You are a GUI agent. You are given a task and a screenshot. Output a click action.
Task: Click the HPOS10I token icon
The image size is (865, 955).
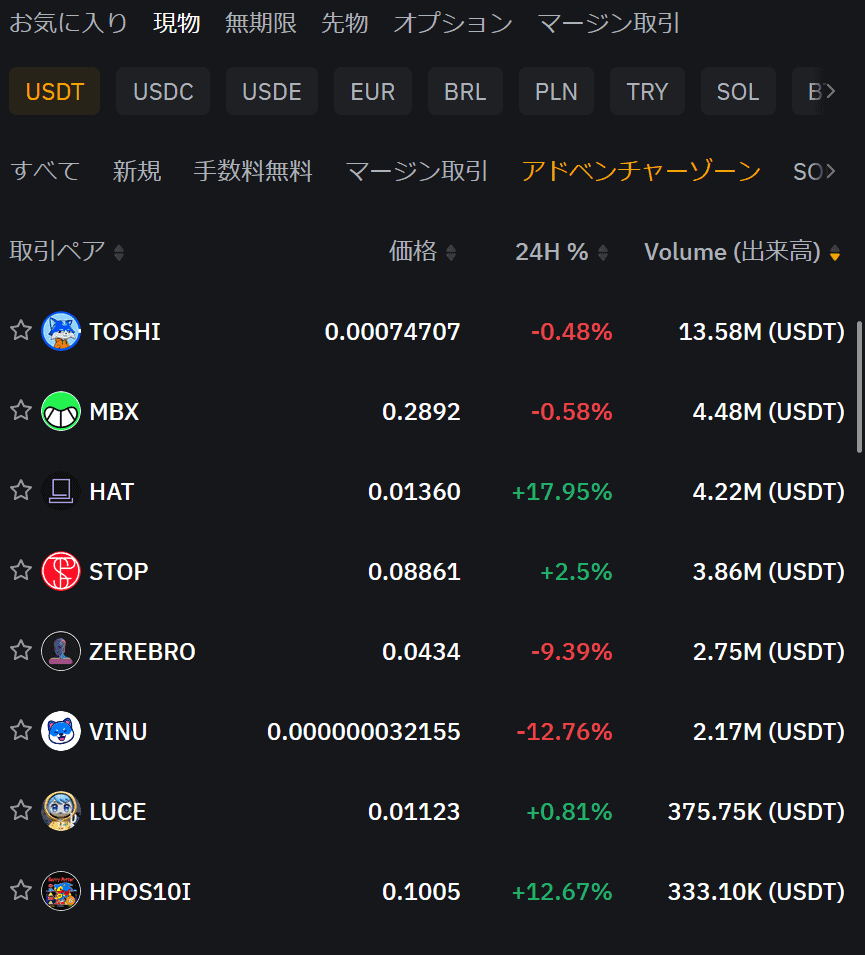click(61, 891)
